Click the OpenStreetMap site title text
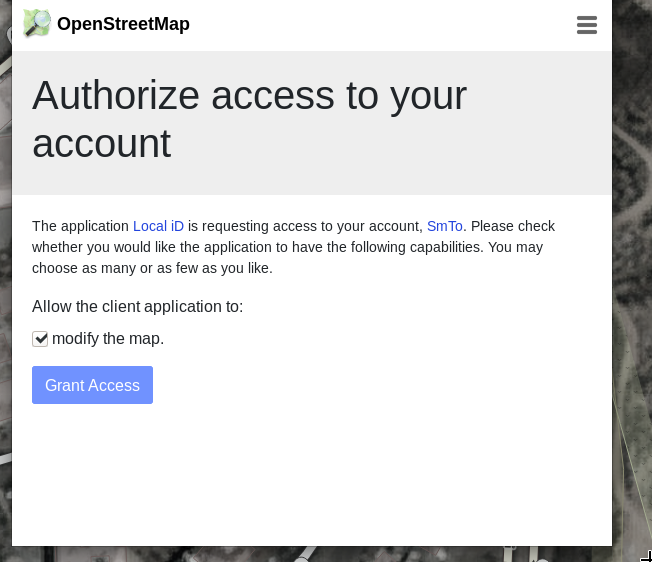Screen dimensions: 652x562 123,24
